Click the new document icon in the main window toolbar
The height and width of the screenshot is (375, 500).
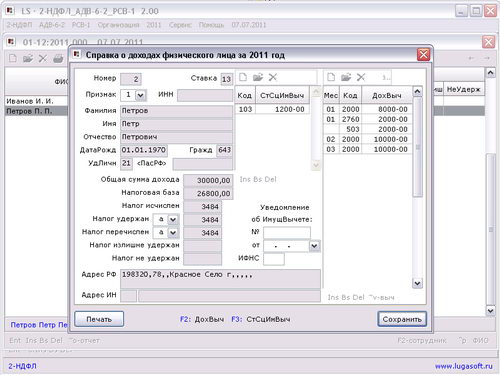13,59
